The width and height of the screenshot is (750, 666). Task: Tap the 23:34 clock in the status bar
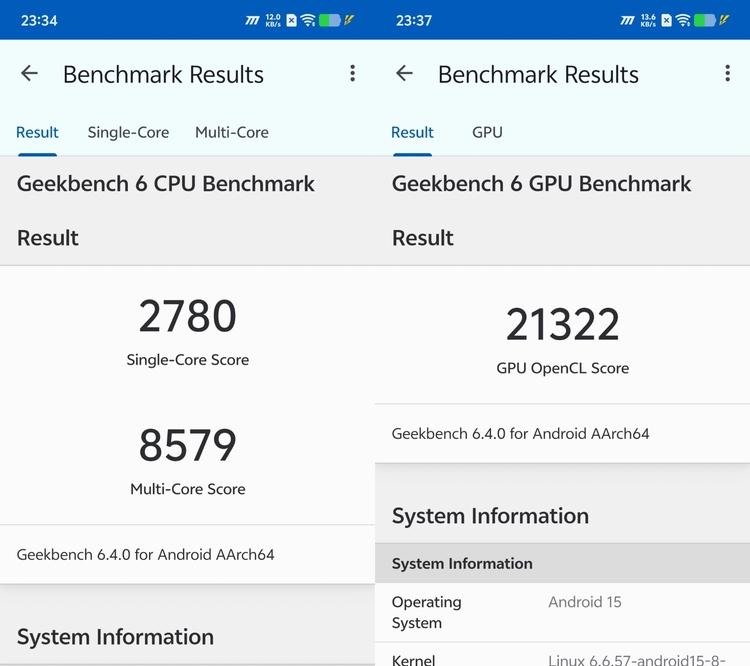pos(39,21)
